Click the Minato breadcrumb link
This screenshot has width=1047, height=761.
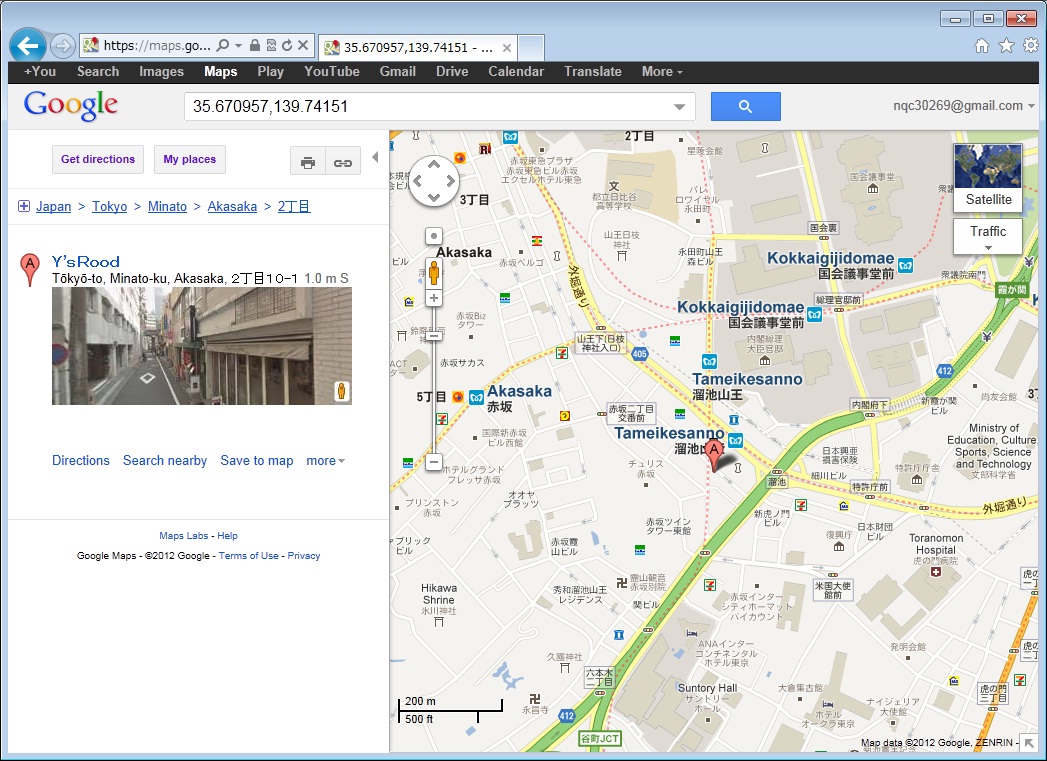167,206
